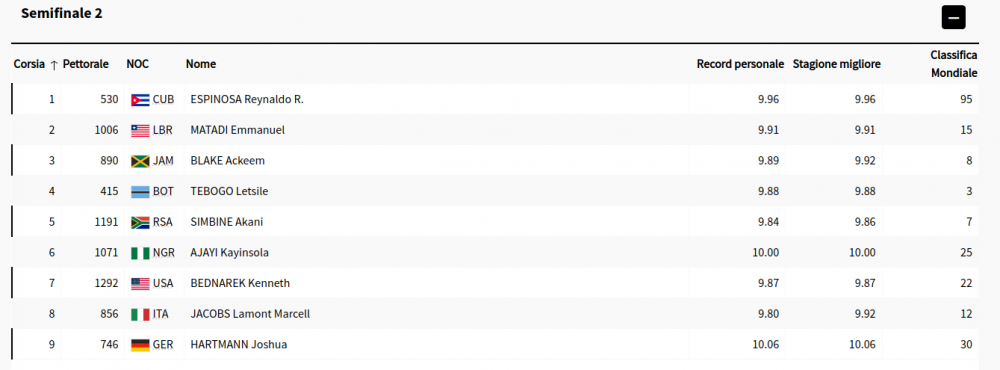1000x370 pixels.
Task: Collapse the Semifinale 2 section
Action: 953,17
